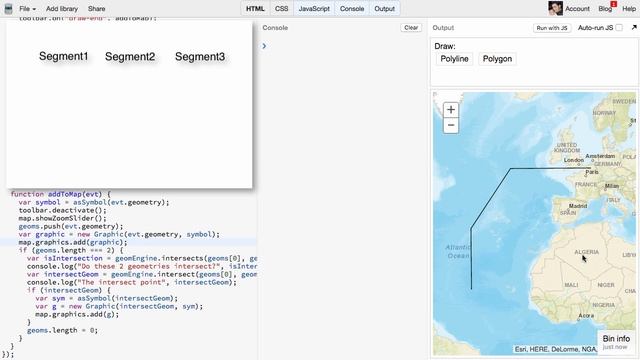Click the MALI label on the map

click(571, 285)
